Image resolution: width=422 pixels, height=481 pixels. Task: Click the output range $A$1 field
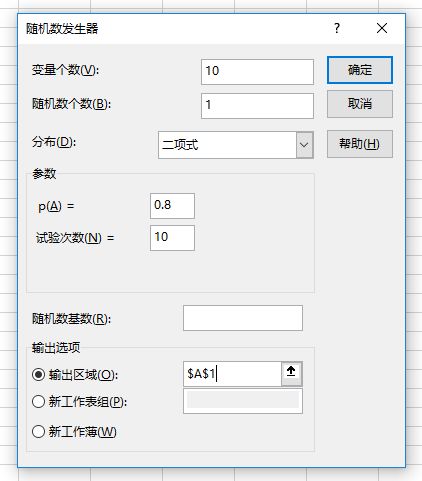point(232,374)
